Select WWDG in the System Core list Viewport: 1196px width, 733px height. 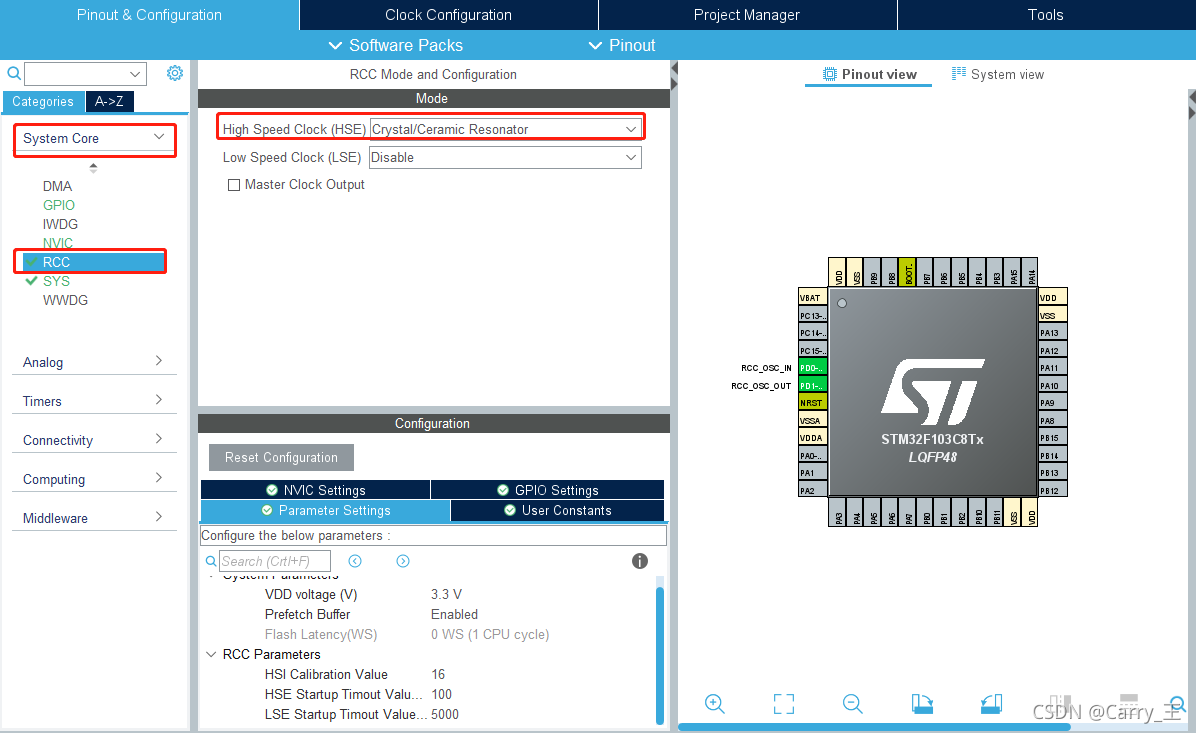(x=65, y=301)
